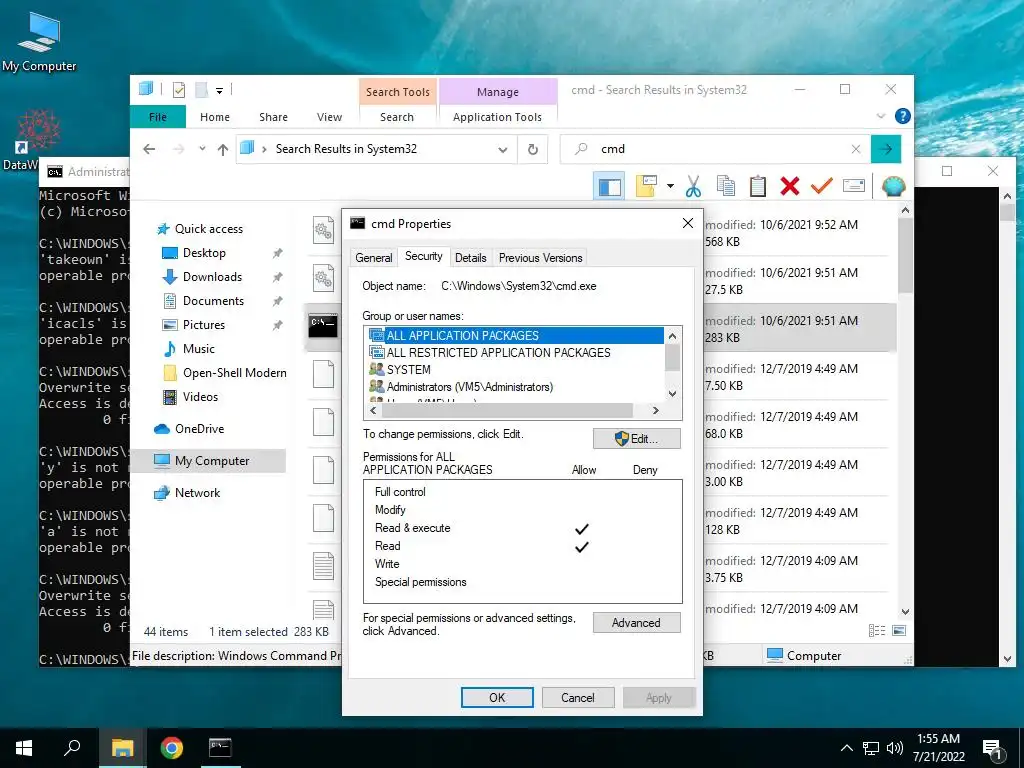Show hidden tray icons chevron

846,748
